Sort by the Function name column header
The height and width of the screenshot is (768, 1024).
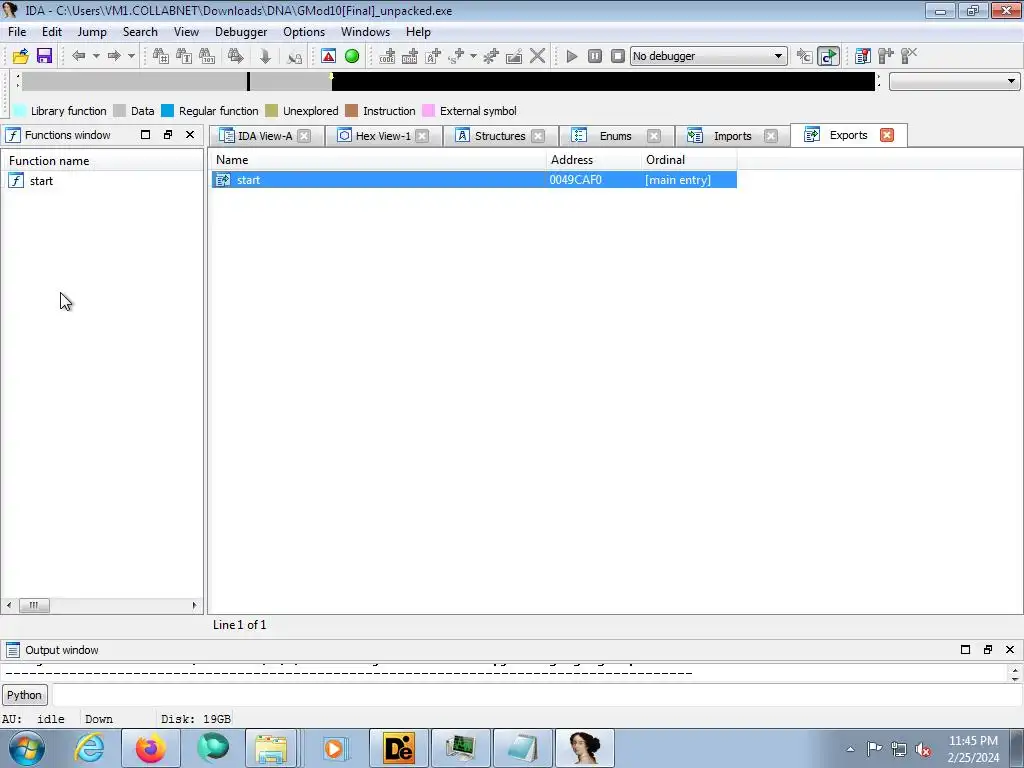(x=103, y=161)
